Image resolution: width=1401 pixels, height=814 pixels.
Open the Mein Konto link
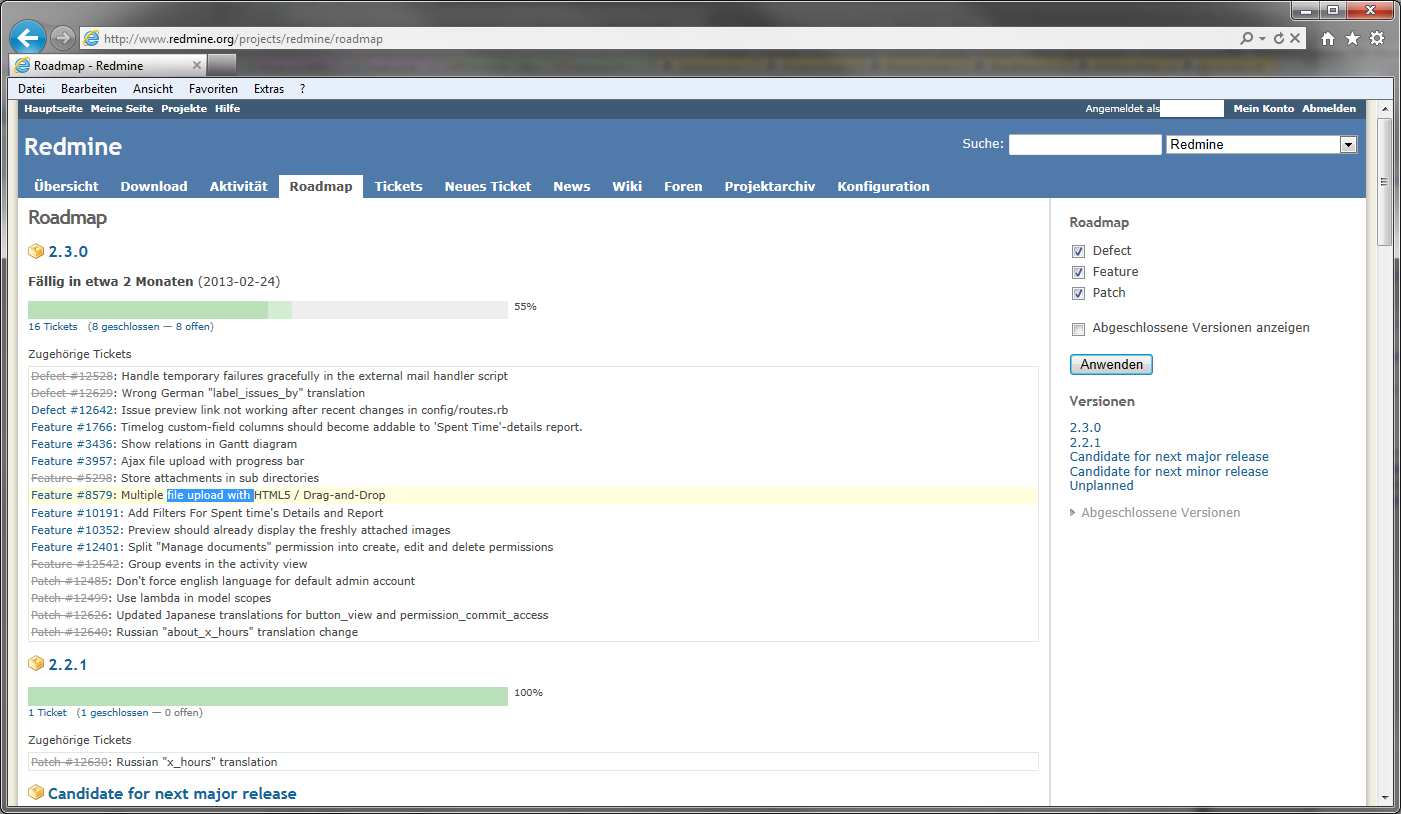point(1264,108)
